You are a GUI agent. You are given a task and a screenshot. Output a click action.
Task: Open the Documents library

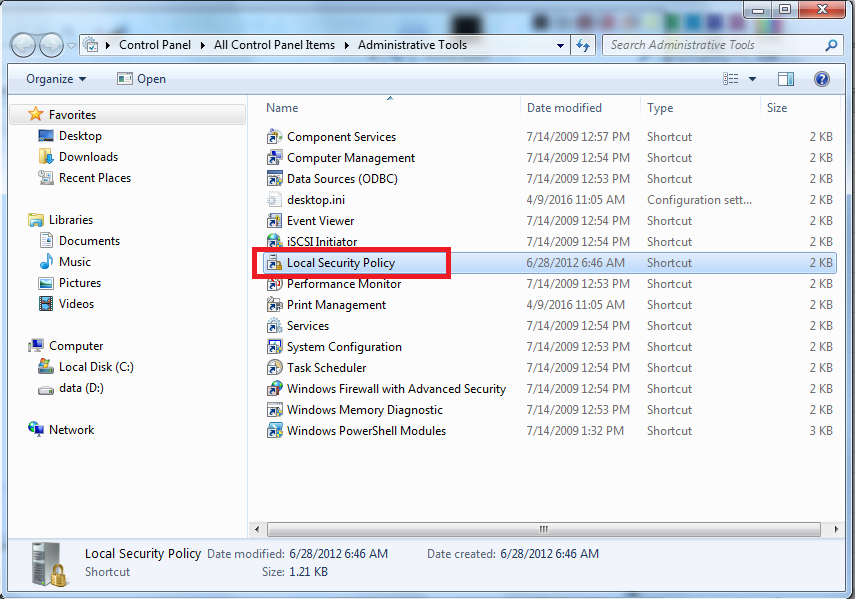80,241
